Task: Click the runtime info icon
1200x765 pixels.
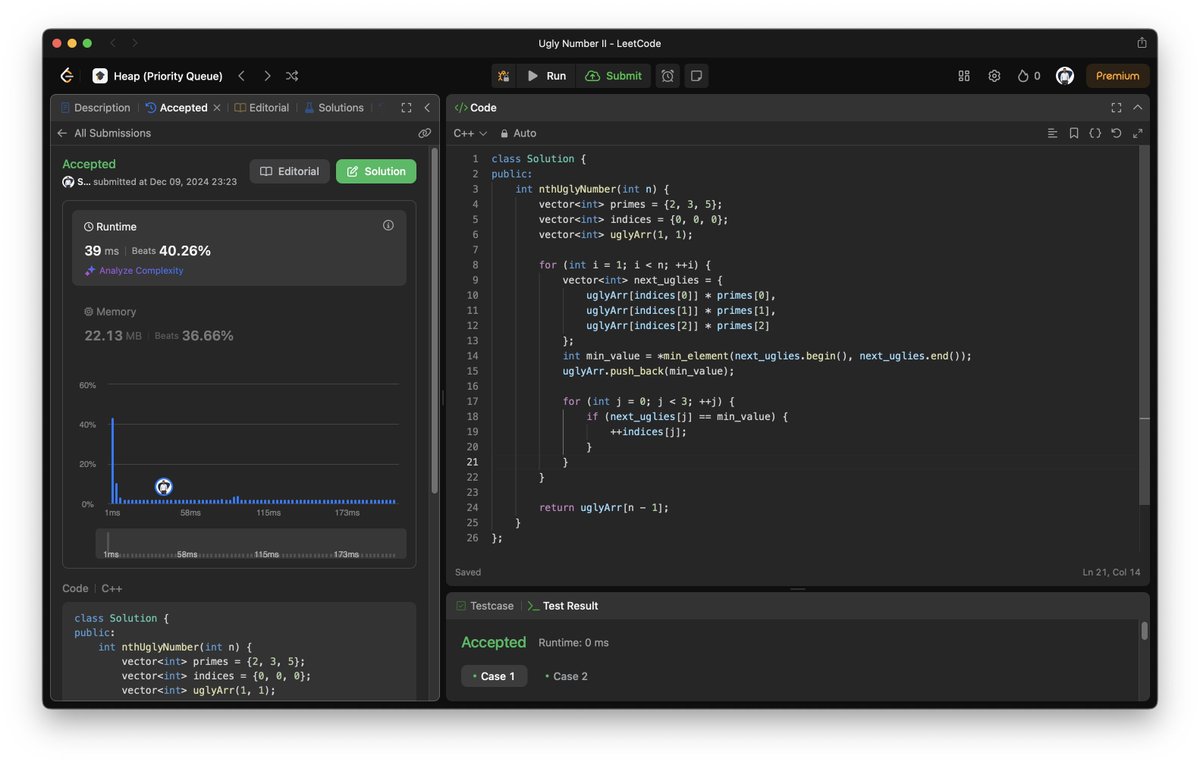Action: [x=388, y=226]
